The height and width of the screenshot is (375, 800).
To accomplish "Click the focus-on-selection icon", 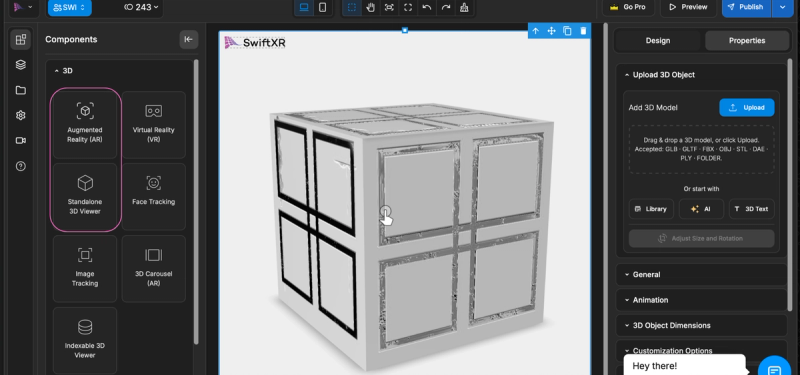I will point(389,7).
